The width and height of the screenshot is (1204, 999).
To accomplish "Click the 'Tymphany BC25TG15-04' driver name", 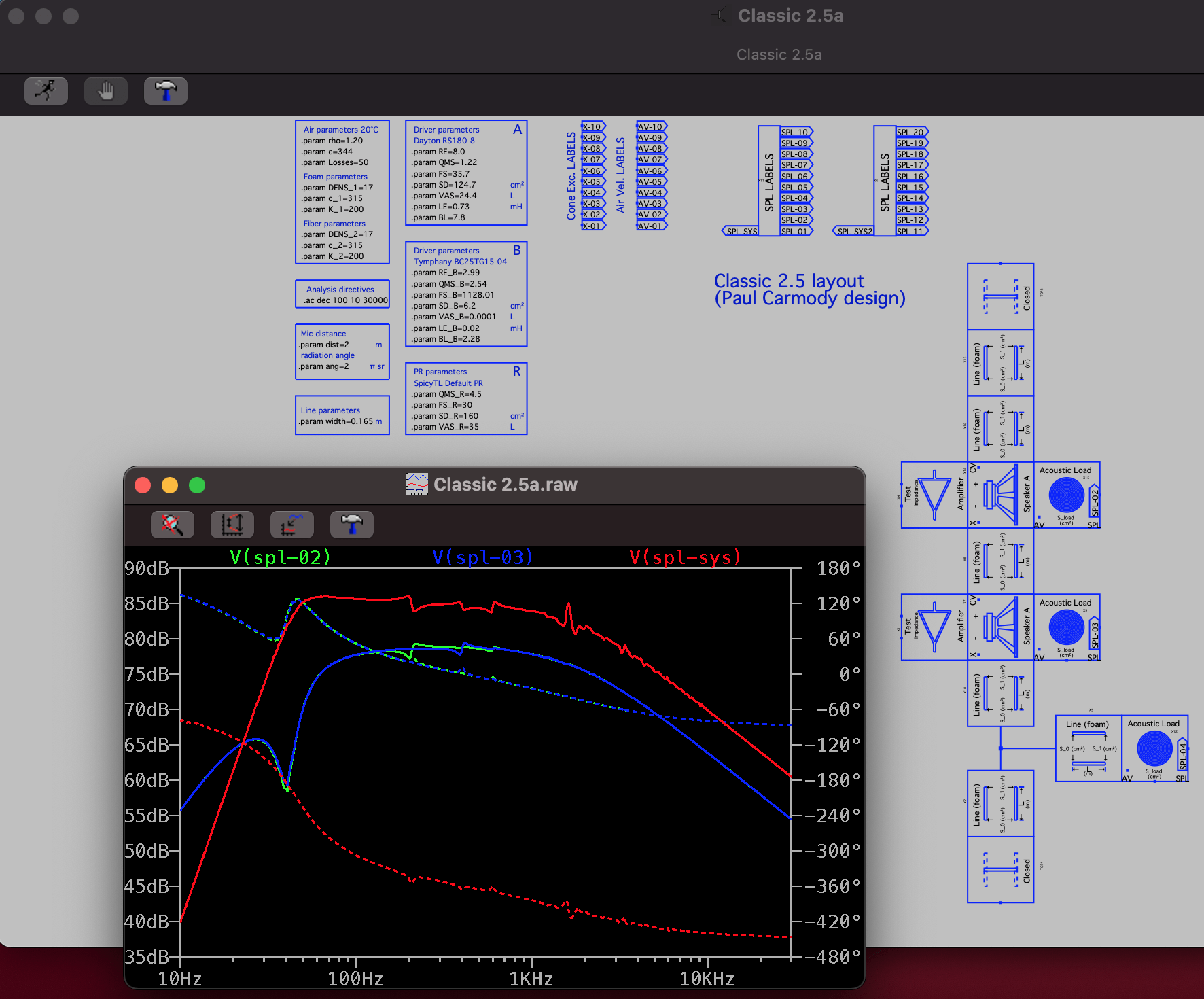I will [x=460, y=262].
